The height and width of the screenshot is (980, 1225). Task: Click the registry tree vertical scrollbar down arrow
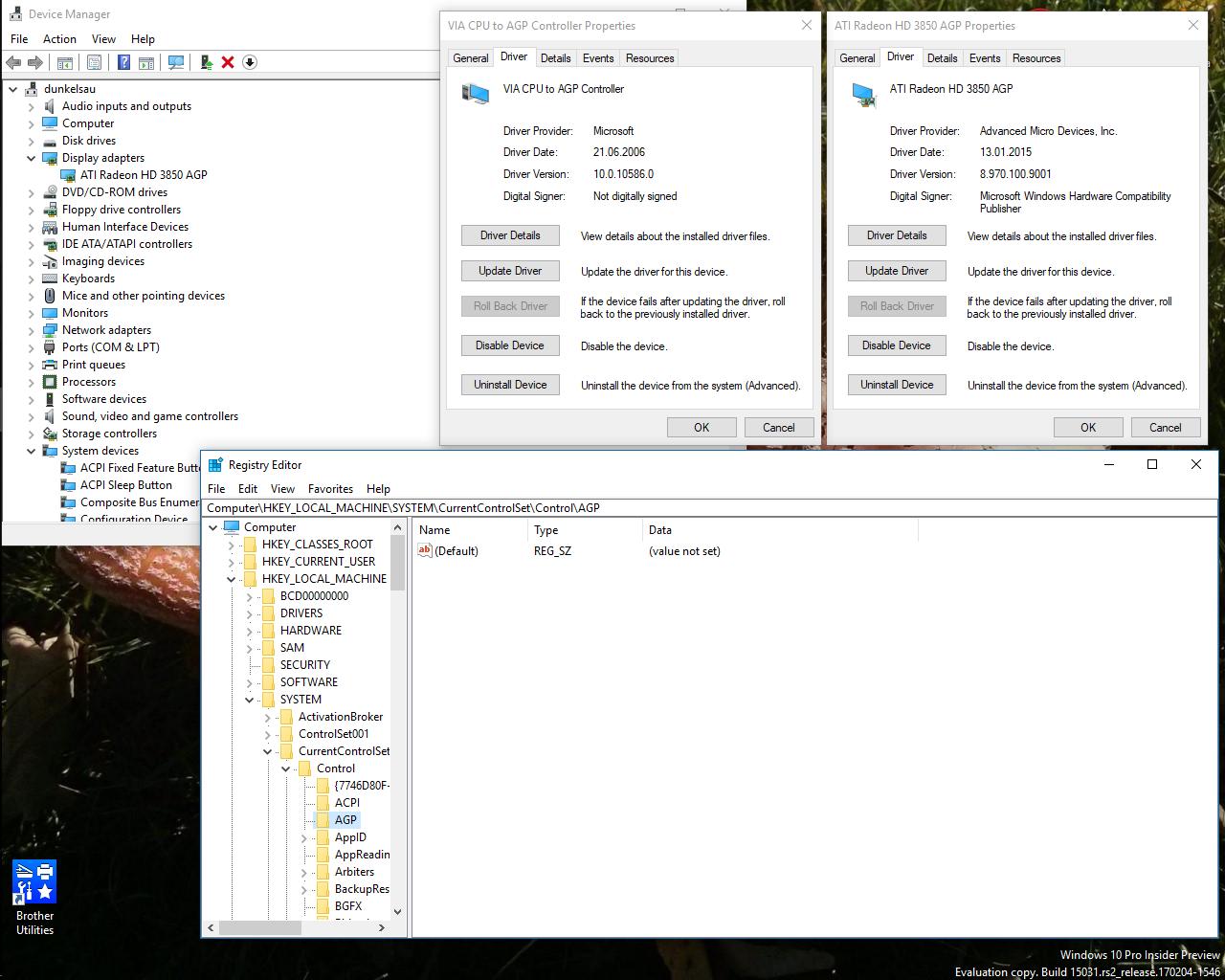398,912
